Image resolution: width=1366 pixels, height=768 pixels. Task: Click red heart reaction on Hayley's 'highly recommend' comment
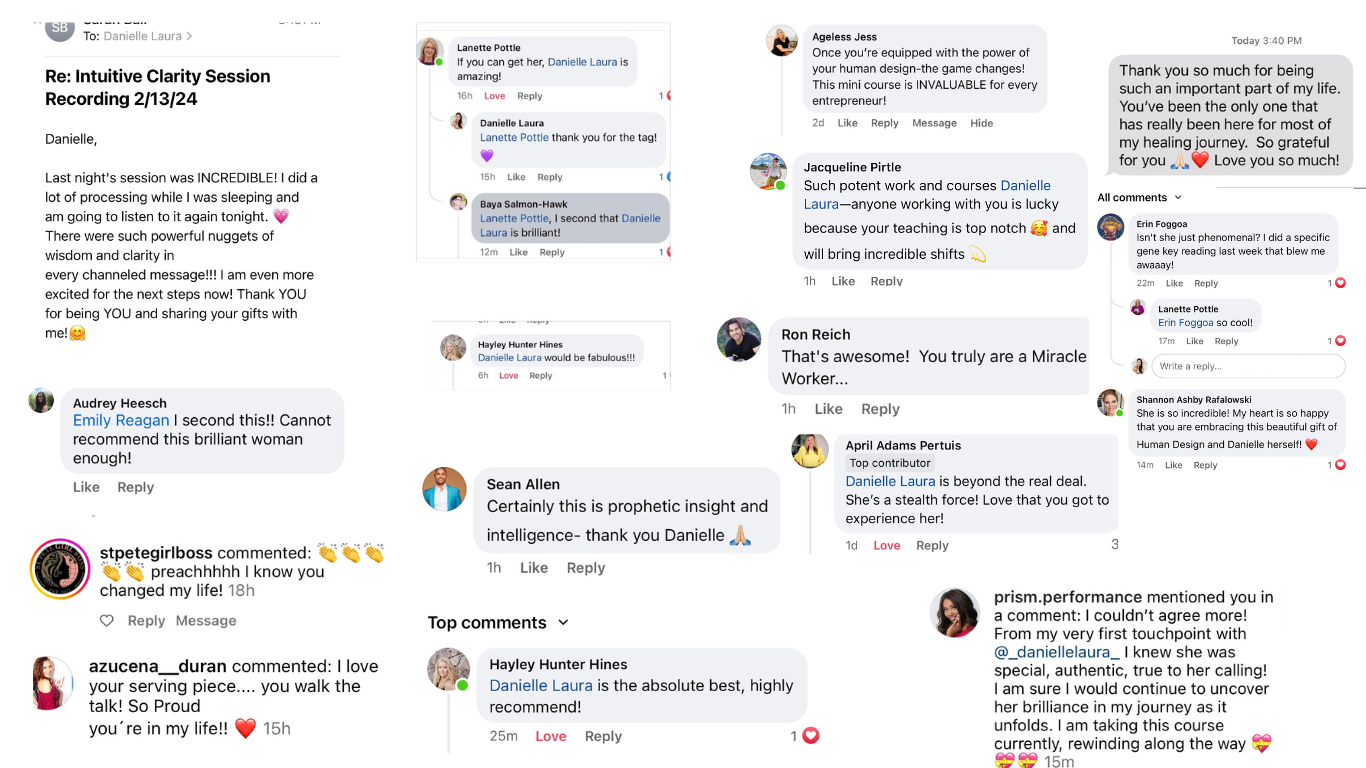(811, 736)
